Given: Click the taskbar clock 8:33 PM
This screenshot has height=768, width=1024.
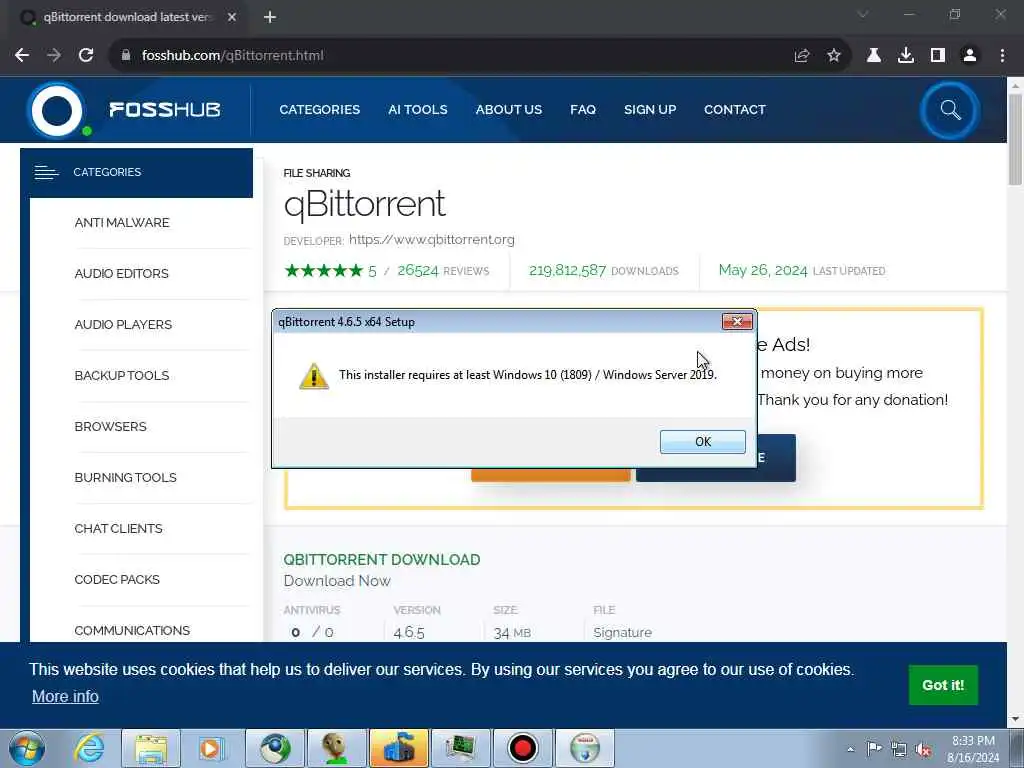Looking at the screenshot, I should pos(973,741).
